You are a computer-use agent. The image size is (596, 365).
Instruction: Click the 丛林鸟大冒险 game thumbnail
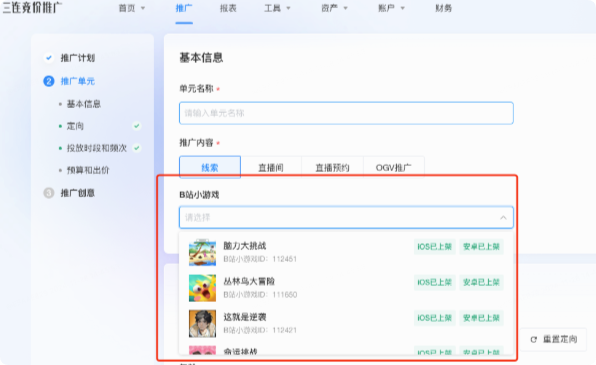click(202, 288)
